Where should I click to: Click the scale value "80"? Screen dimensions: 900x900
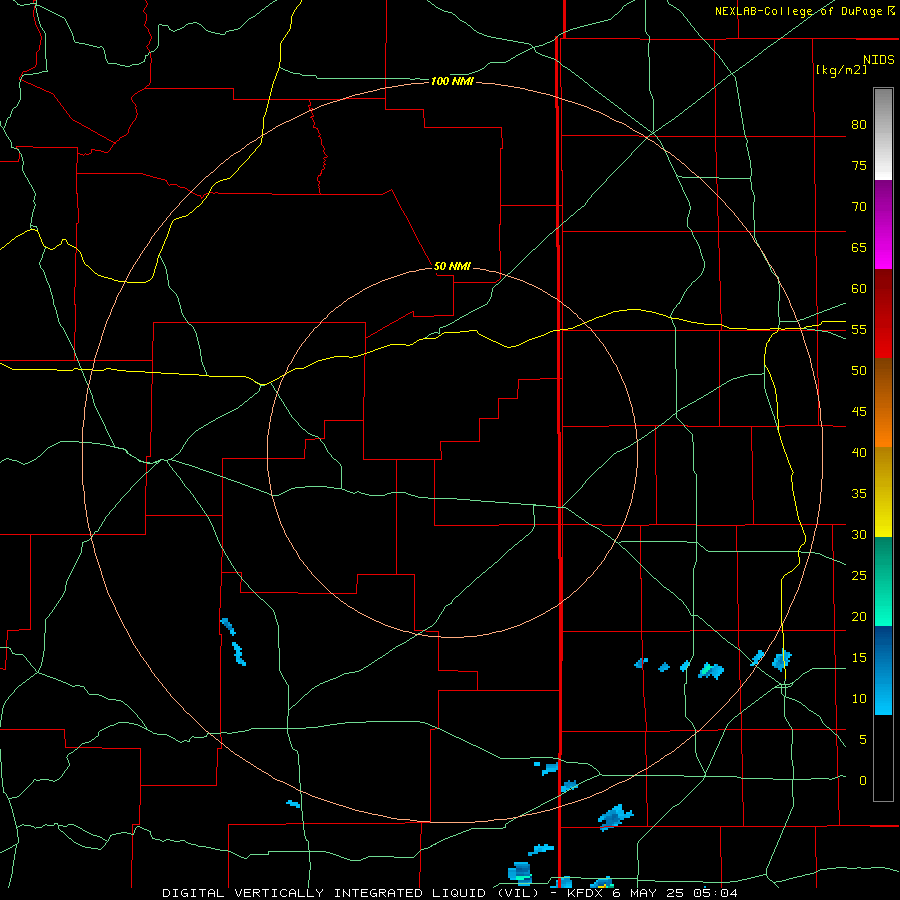coord(859,125)
